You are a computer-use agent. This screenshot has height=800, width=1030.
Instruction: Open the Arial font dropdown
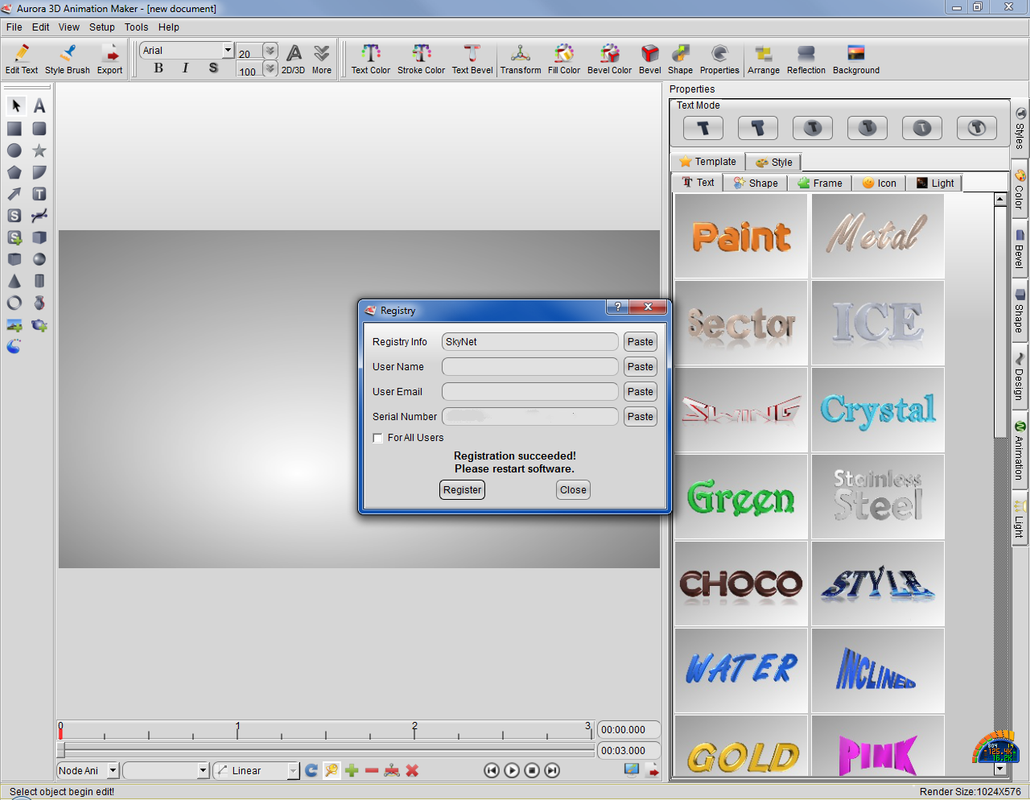[228, 50]
